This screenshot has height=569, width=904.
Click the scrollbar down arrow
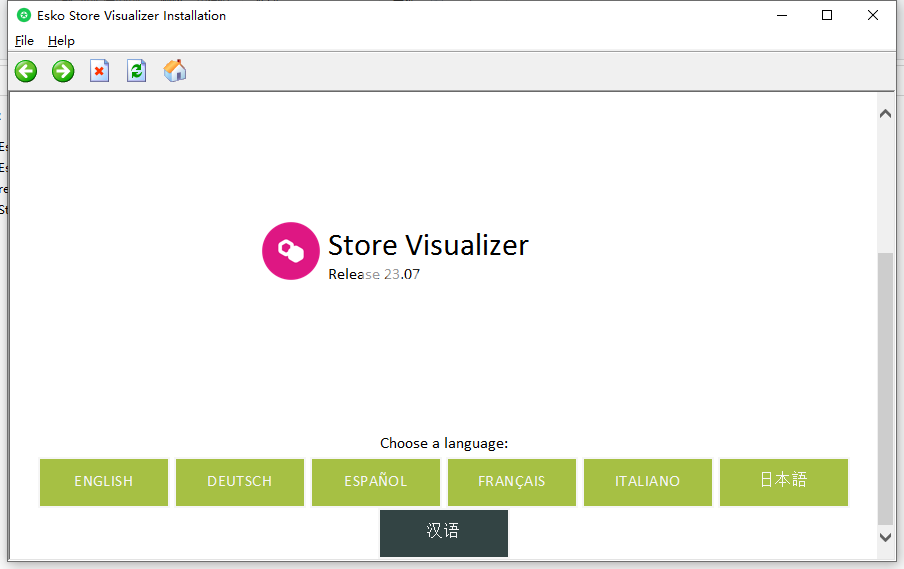886,537
